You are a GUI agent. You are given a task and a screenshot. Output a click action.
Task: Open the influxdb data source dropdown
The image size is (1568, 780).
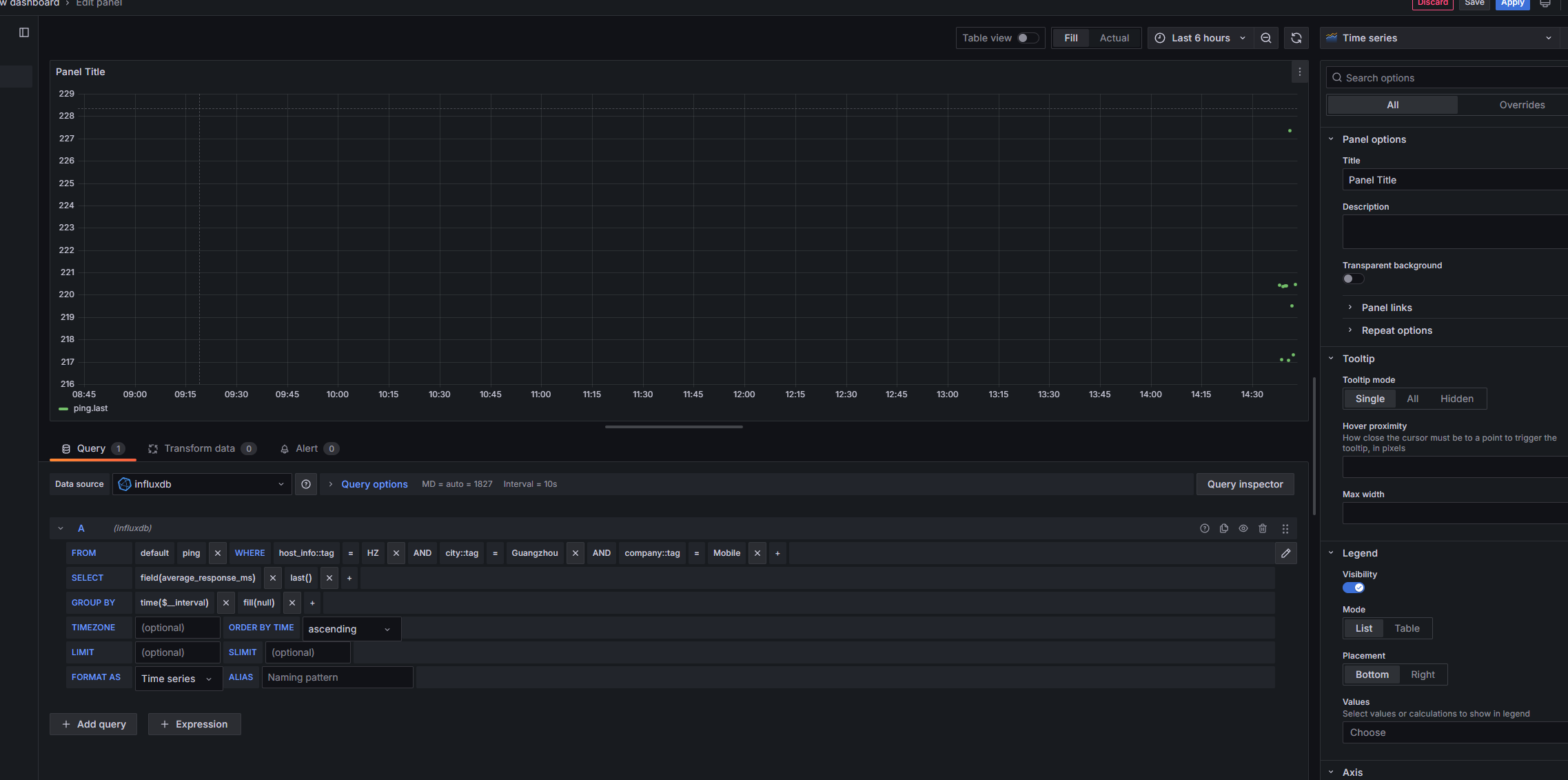pos(202,484)
